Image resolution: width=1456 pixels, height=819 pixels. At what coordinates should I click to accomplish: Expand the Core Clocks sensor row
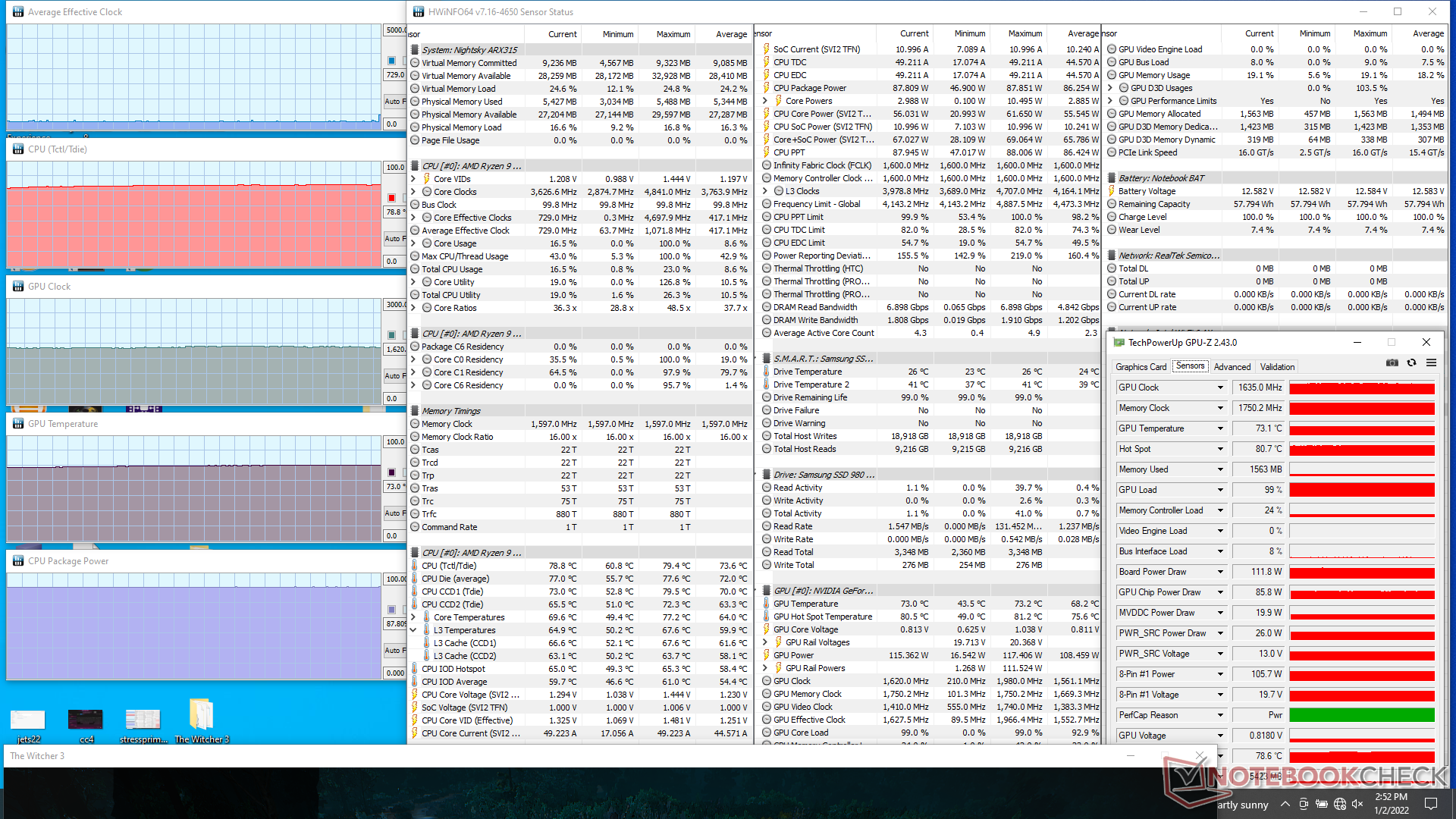click(413, 192)
